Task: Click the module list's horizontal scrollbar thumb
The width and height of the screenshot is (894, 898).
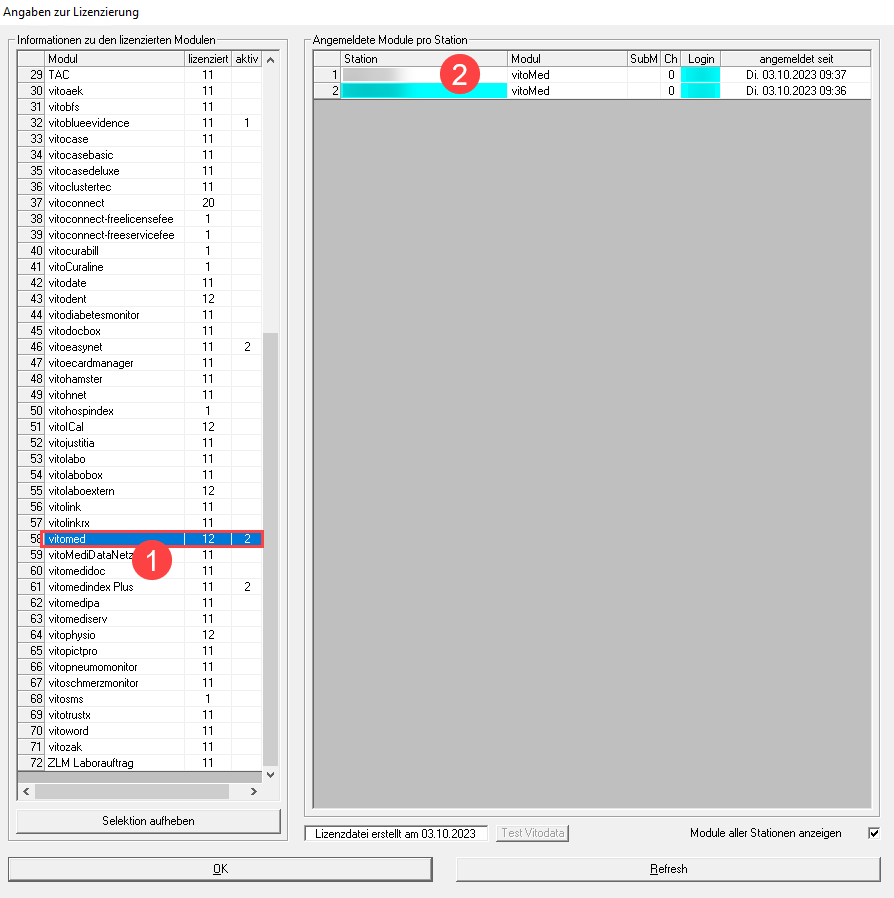Action: (x=132, y=791)
